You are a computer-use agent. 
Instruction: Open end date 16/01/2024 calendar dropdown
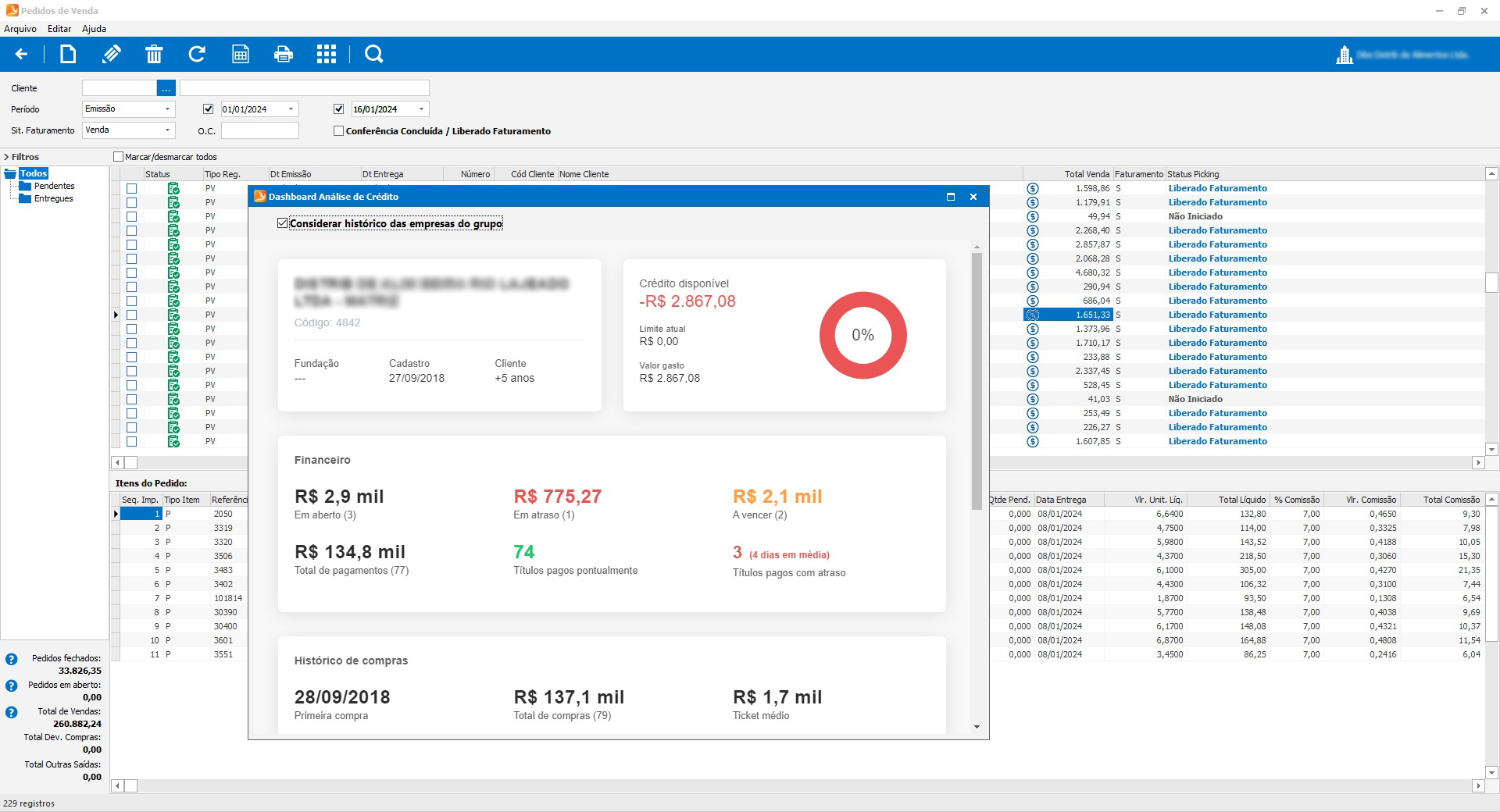click(421, 109)
